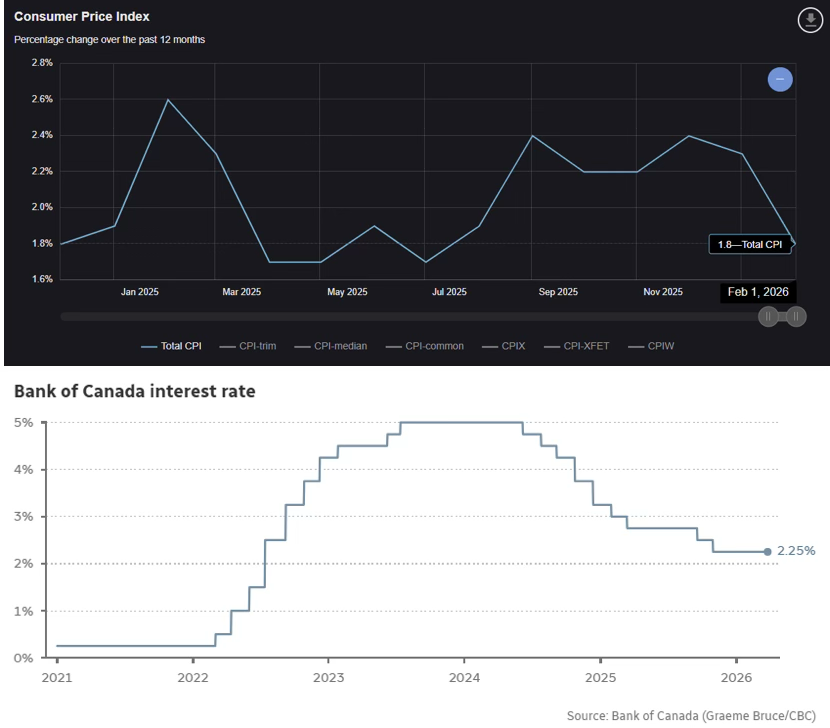Click the left range slider handle
This screenshot has height=728, width=830.
coord(768,317)
